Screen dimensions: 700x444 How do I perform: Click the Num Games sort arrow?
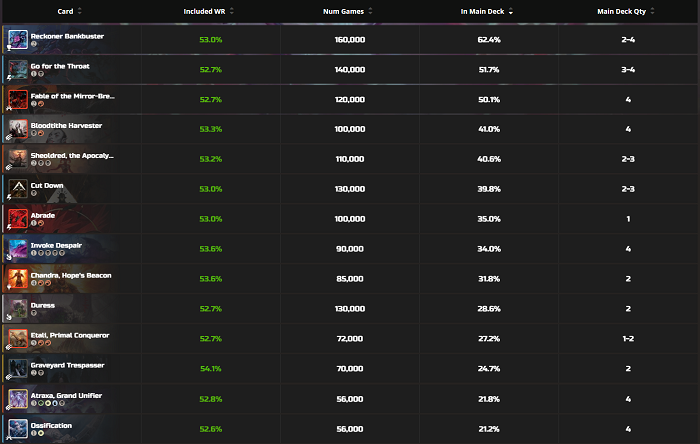pyautogui.click(x=371, y=11)
